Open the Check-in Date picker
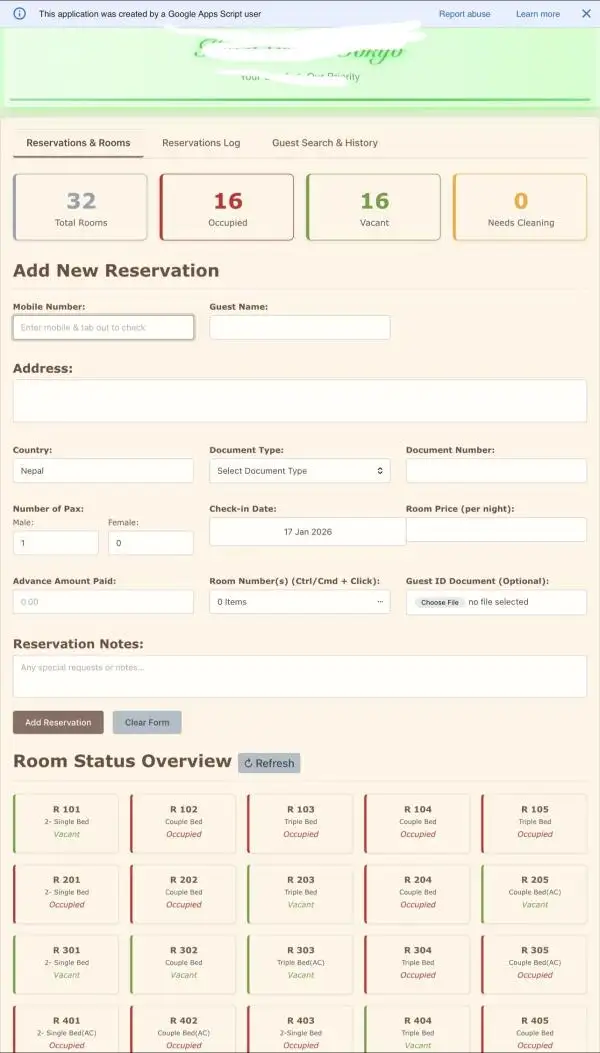Screen dimensions: 600x1053 click(307, 532)
